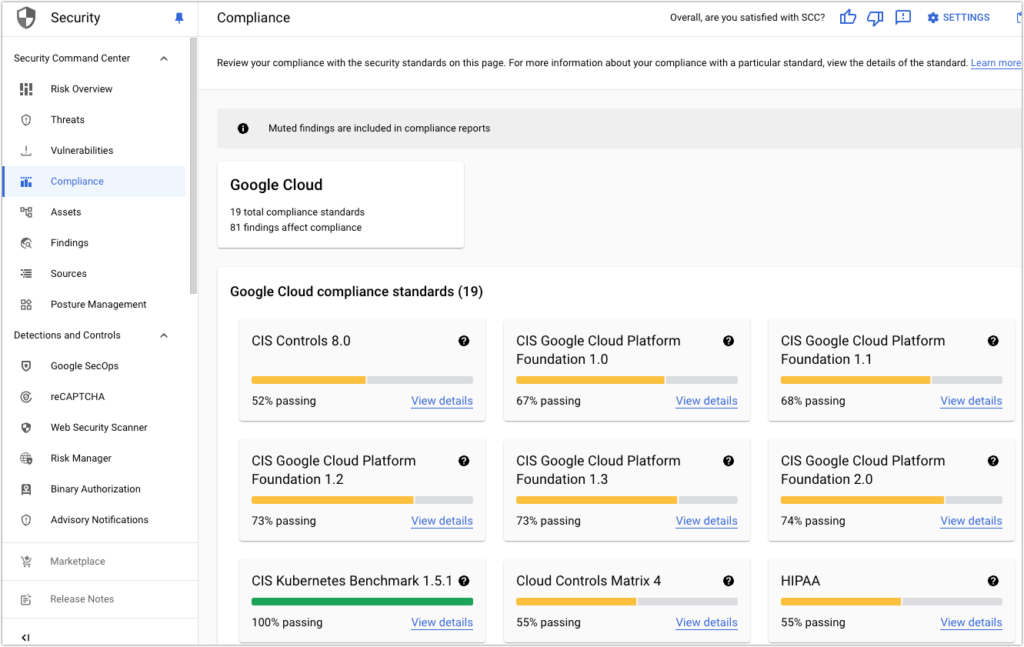This screenshot has height=647, width=1024.
Task: Click the Risk Manager globe icon
Action: pos(26,458)
